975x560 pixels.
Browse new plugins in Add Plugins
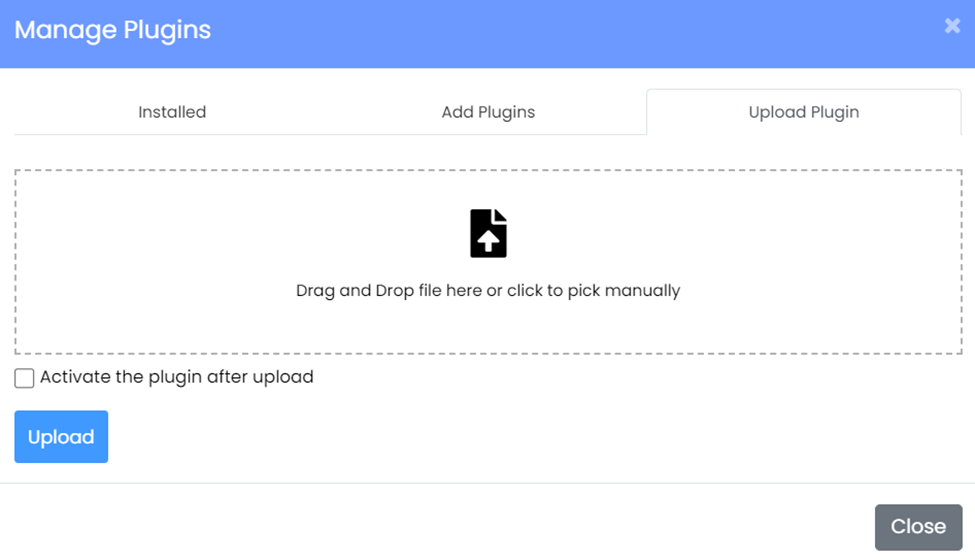[x=488, y=112]
